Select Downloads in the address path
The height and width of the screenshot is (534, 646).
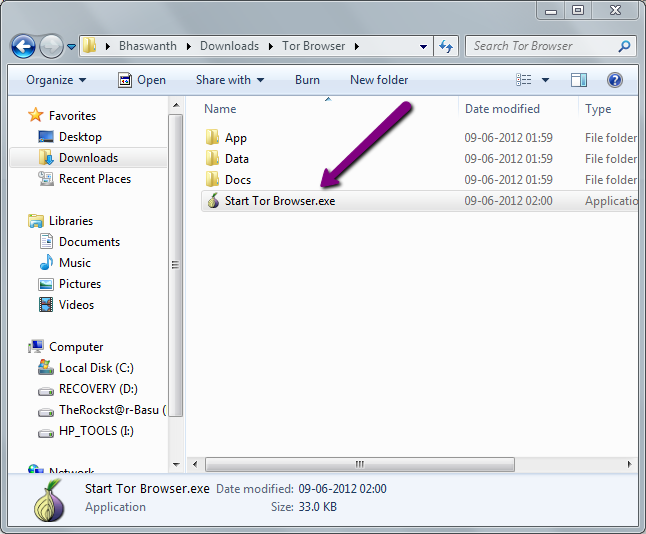[x=229, y=46]
